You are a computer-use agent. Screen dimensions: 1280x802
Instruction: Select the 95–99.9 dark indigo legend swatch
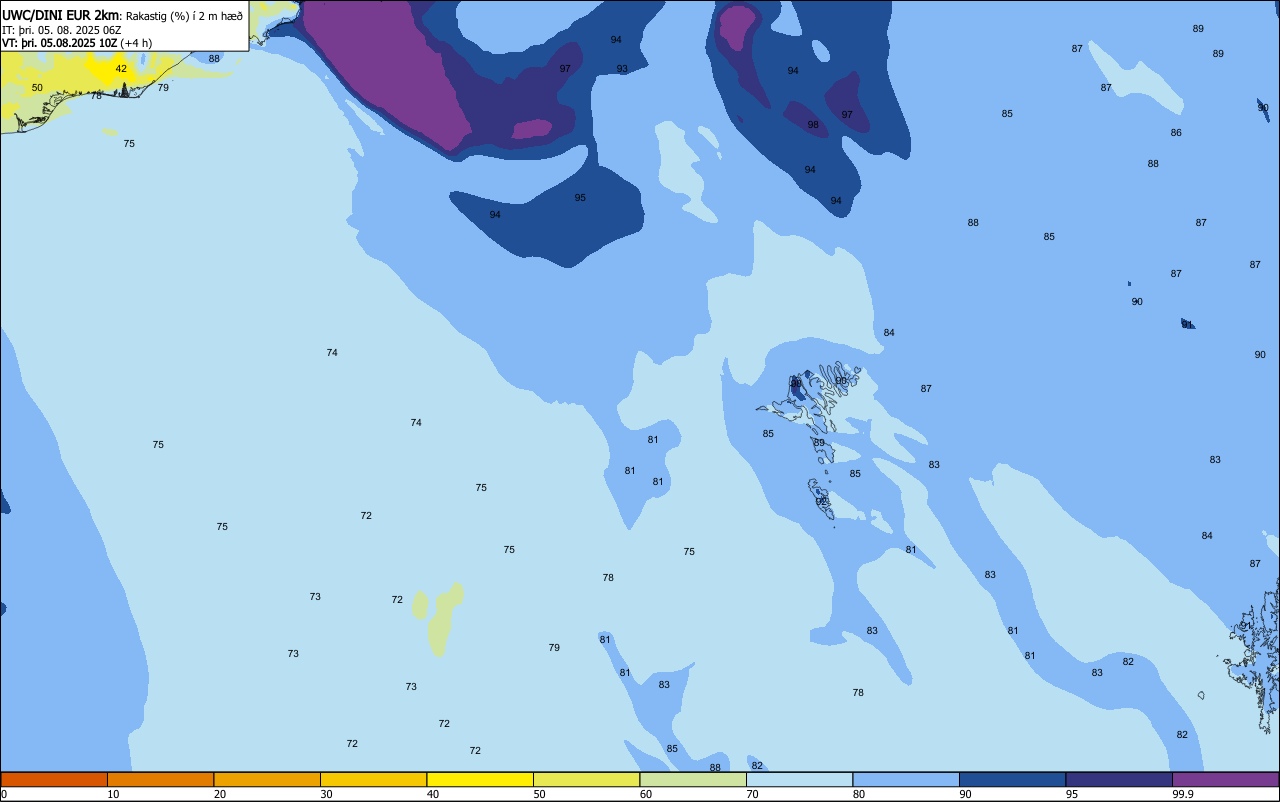(1119, 779)
